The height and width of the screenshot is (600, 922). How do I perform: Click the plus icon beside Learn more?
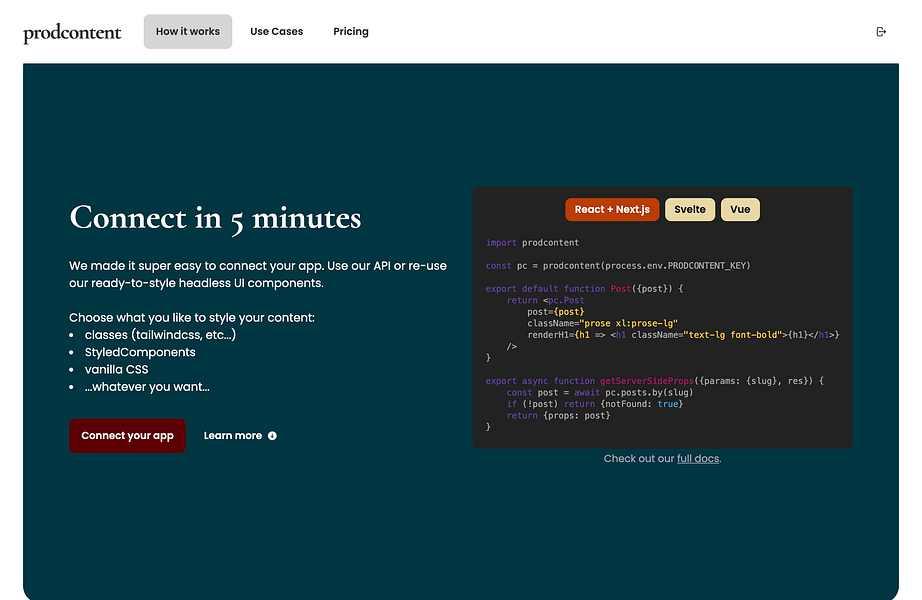pyautogui.click(x=272, y=436)
